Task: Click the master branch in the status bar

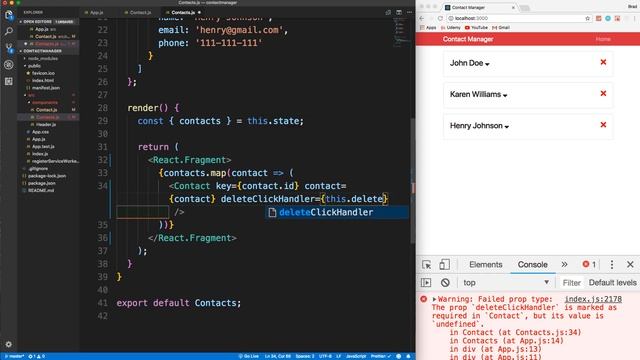Action: [x=14, y=356]
